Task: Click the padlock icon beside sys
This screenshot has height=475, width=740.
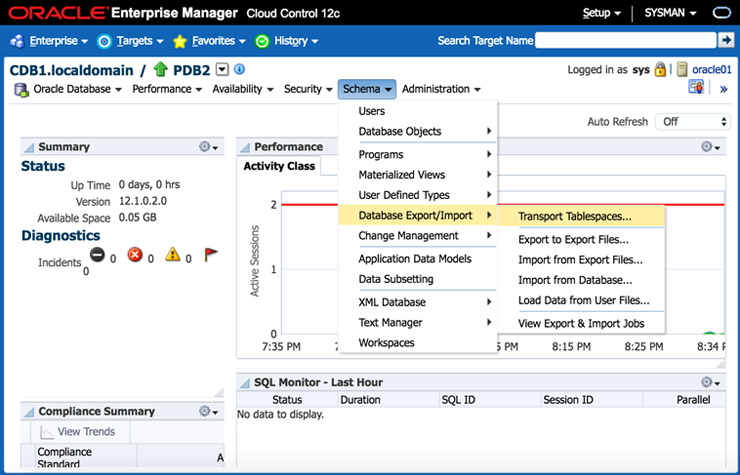Action: click(x=660, y=70)
